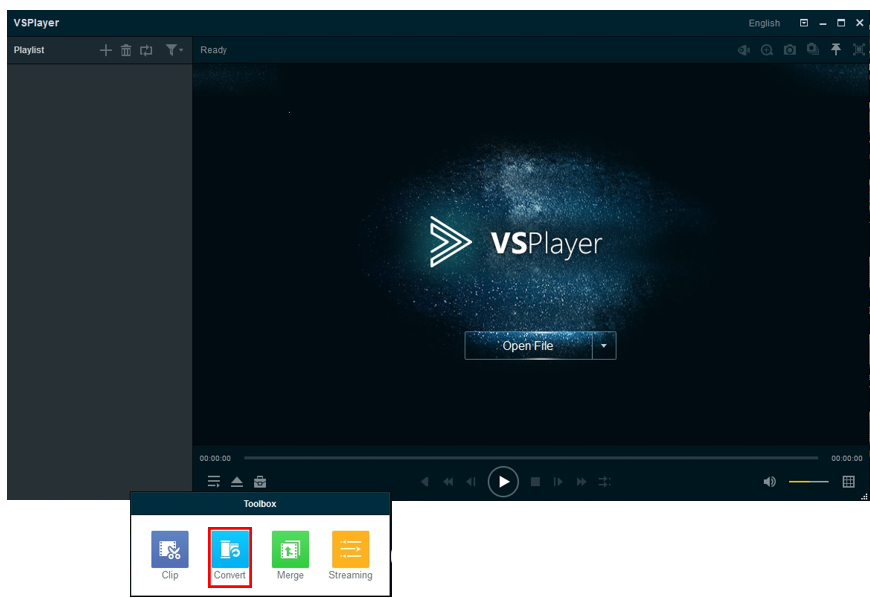Open the title bar dropdown menu icon

click(804, 23)
